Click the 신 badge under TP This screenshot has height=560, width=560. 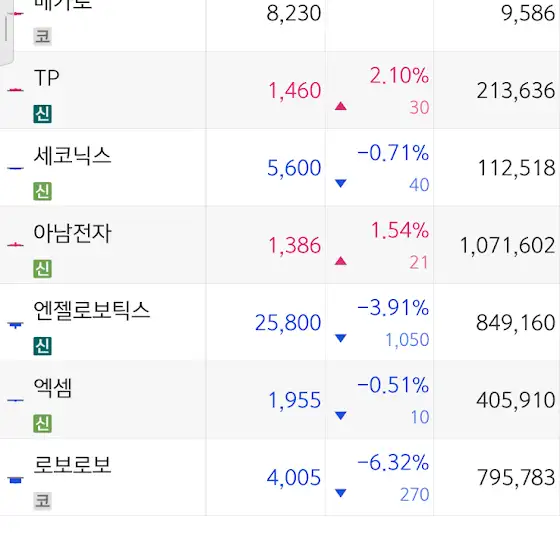(x=42, y=114)
